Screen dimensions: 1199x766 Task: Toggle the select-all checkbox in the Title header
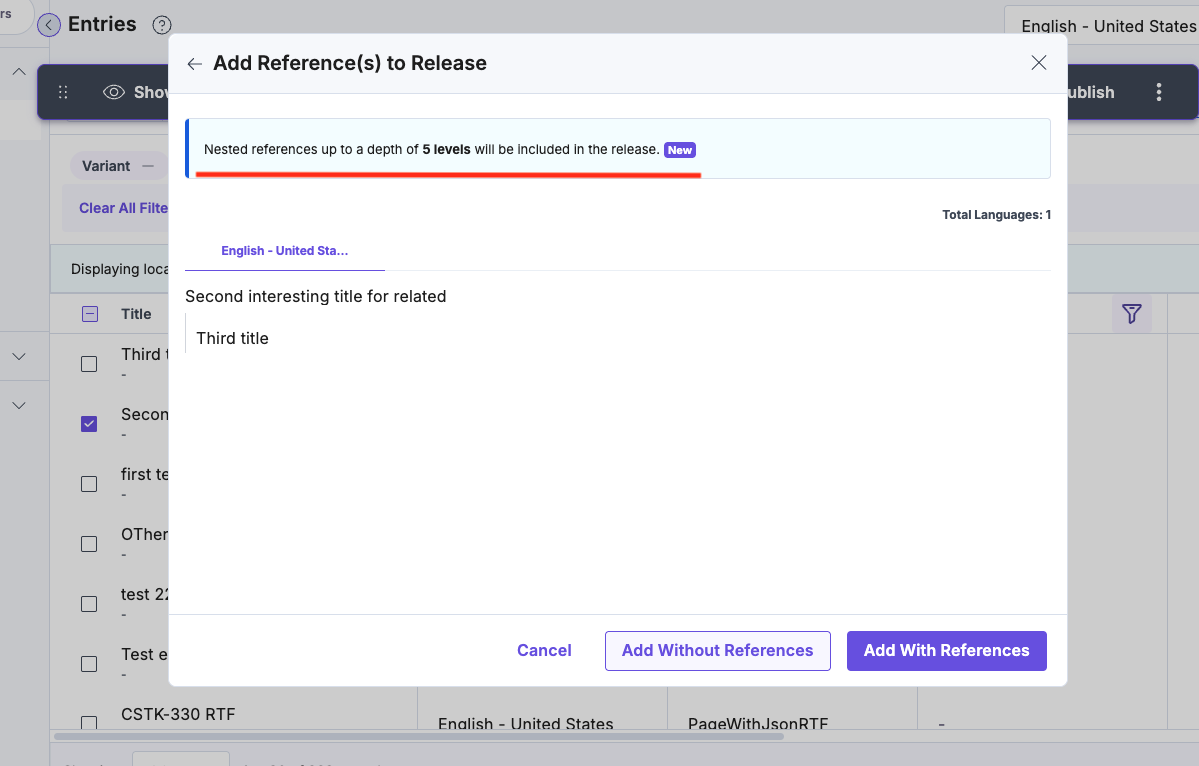88,313
